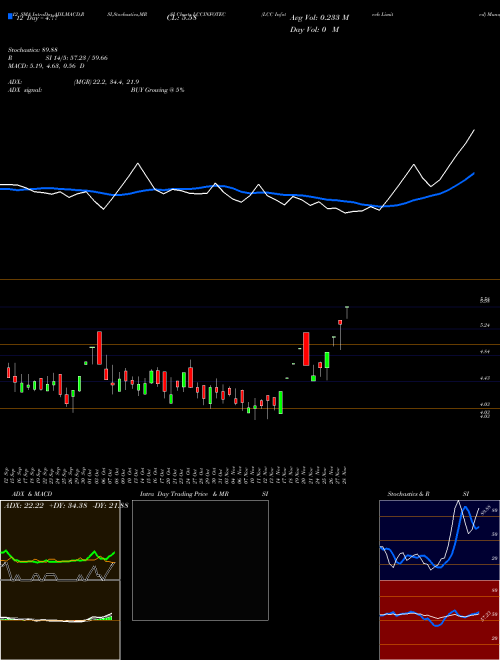
Task: Click inside the empty intraday trading price box
Action: coord(200,560)
